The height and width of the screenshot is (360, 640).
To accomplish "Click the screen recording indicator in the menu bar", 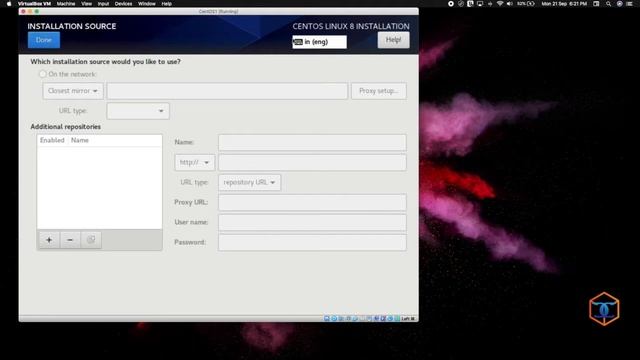I will [451, 4].
